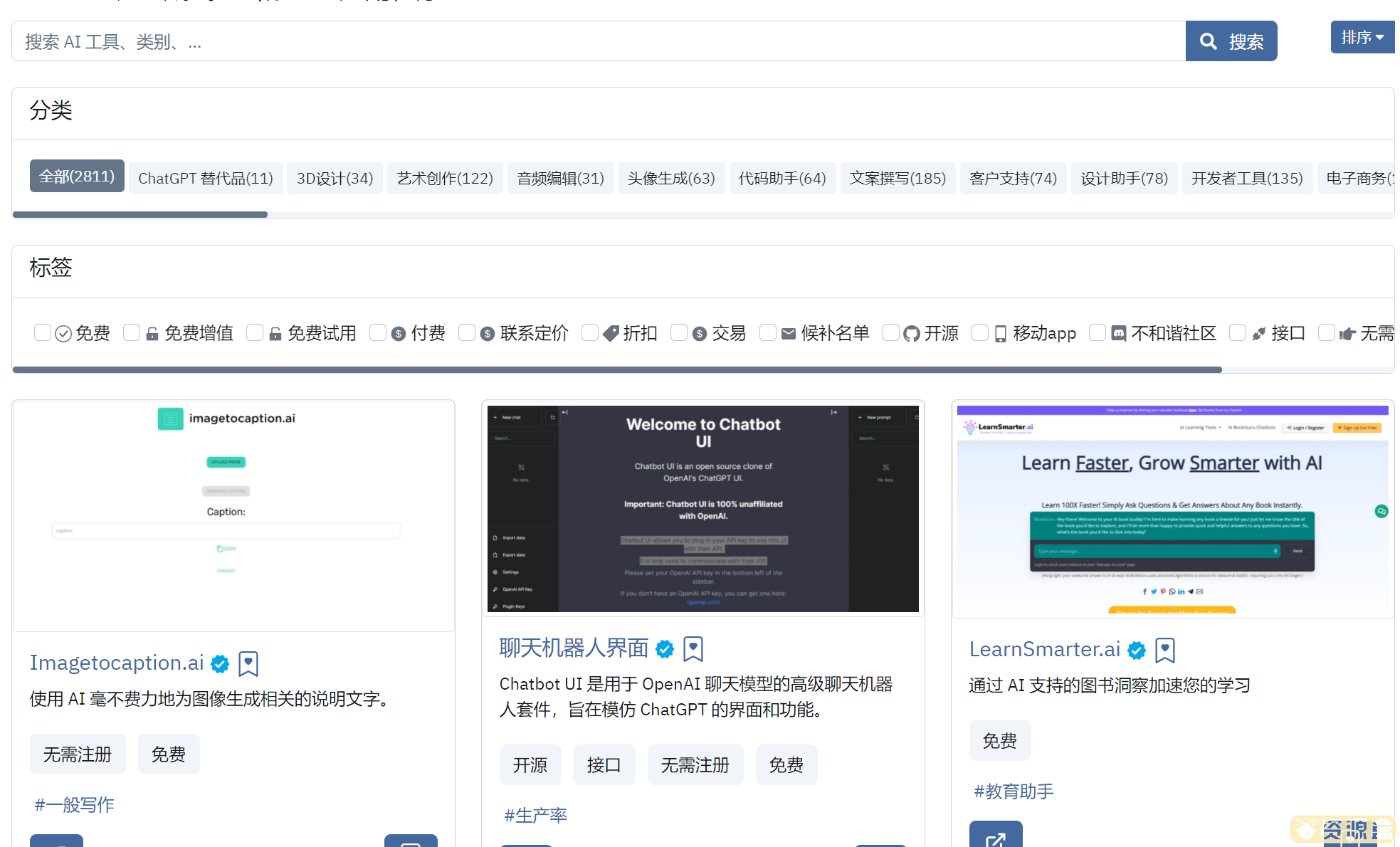
Task: Select the 音频编辑(31) category
Action: coord(560,178)
